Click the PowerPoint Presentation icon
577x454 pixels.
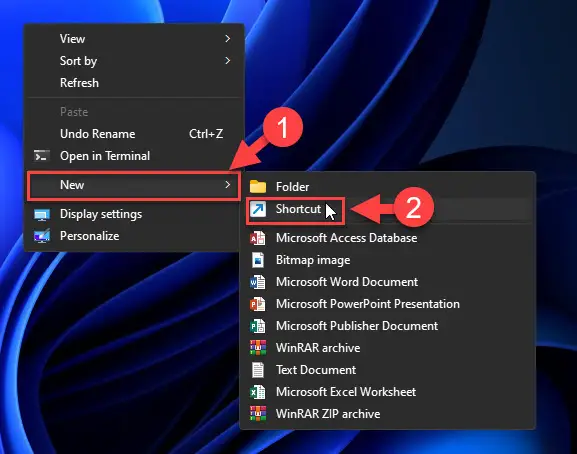click(x=258, y=304)
